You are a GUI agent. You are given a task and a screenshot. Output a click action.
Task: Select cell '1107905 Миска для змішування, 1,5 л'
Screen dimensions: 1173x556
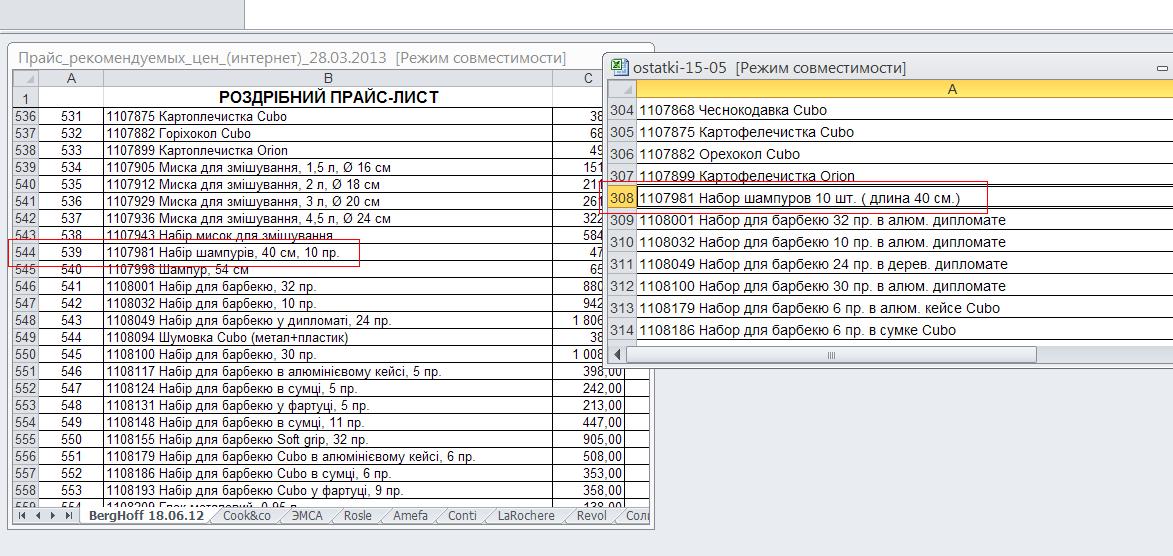pyautogui.click(x=328, y=167)
